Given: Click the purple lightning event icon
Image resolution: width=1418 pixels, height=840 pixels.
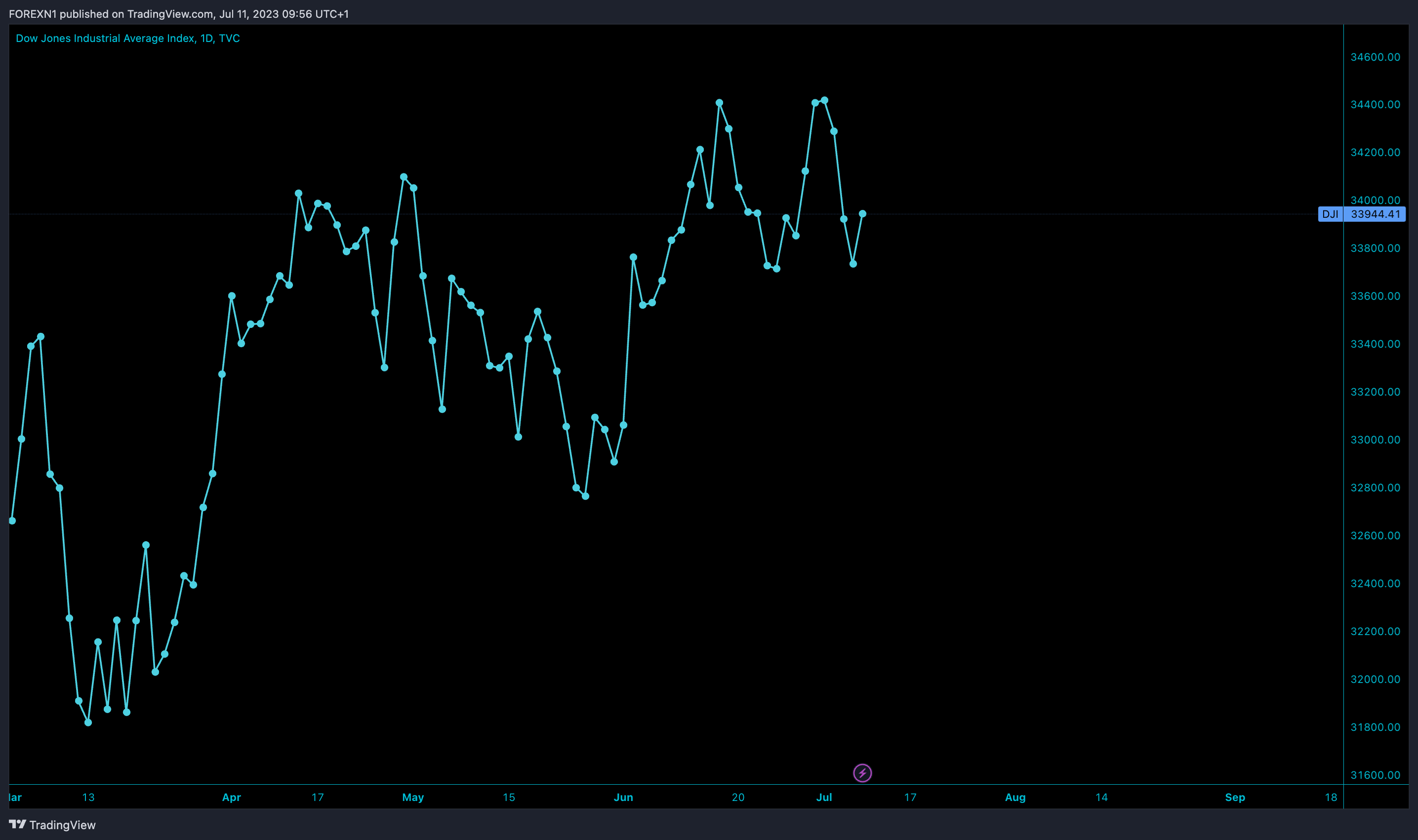Looking at the screenshot, I should click(x=862, y=773).
